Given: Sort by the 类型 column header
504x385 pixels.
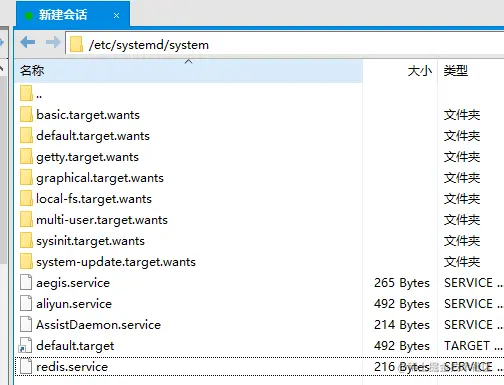Looking at the screenshot, I should [455, 71].
